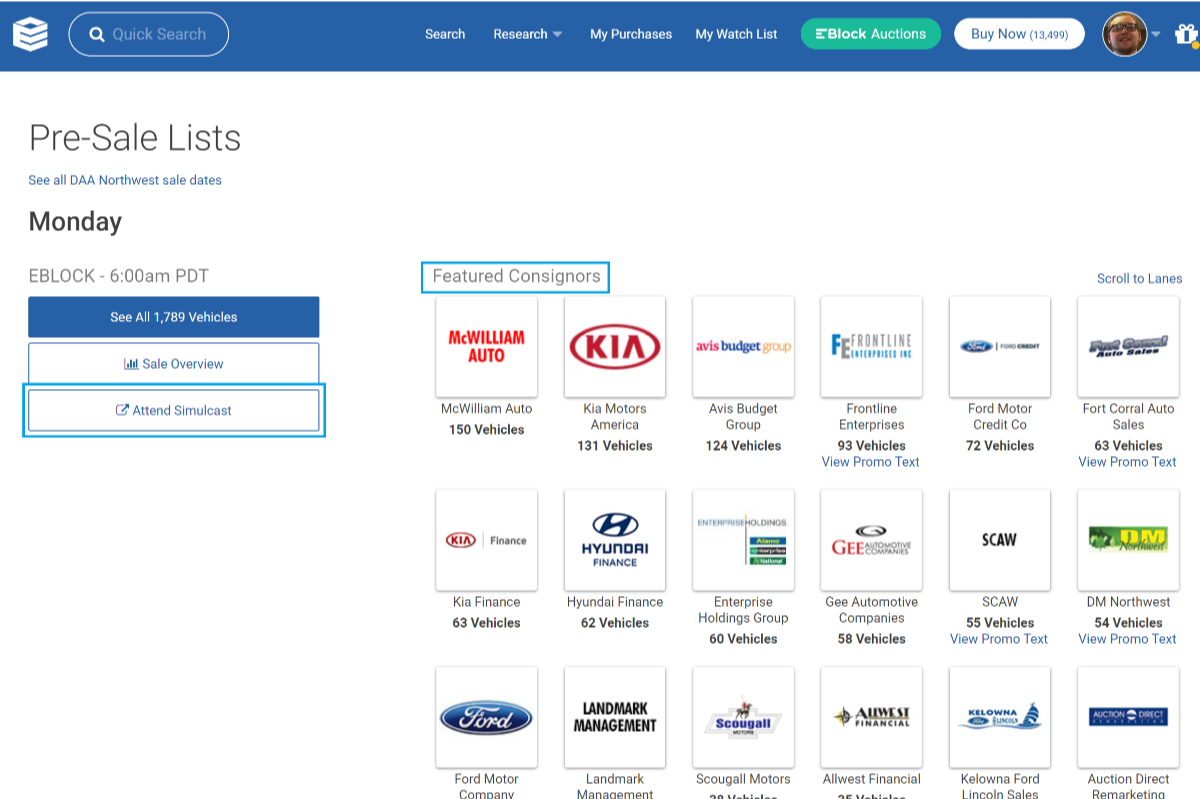Open SCAW logo tile
Viewport: 1200px width, 799px height.
click(1000, 540)
